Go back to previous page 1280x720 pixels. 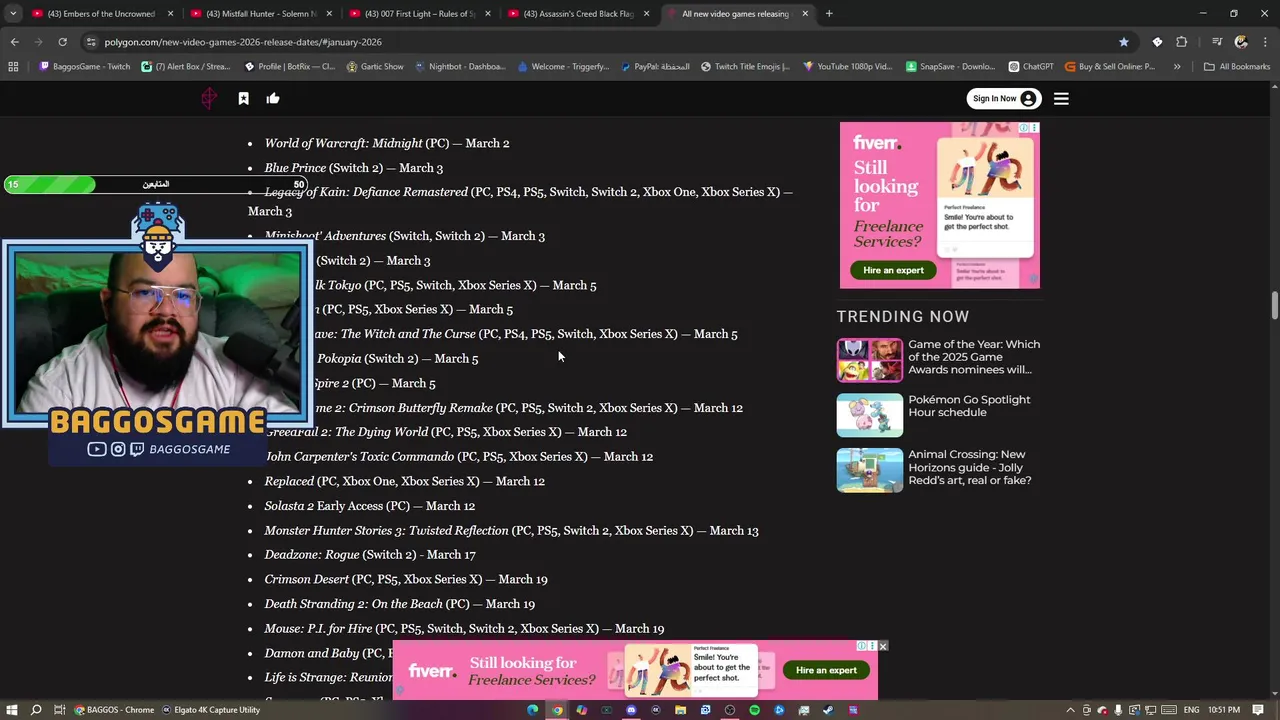tap(14, 42)
